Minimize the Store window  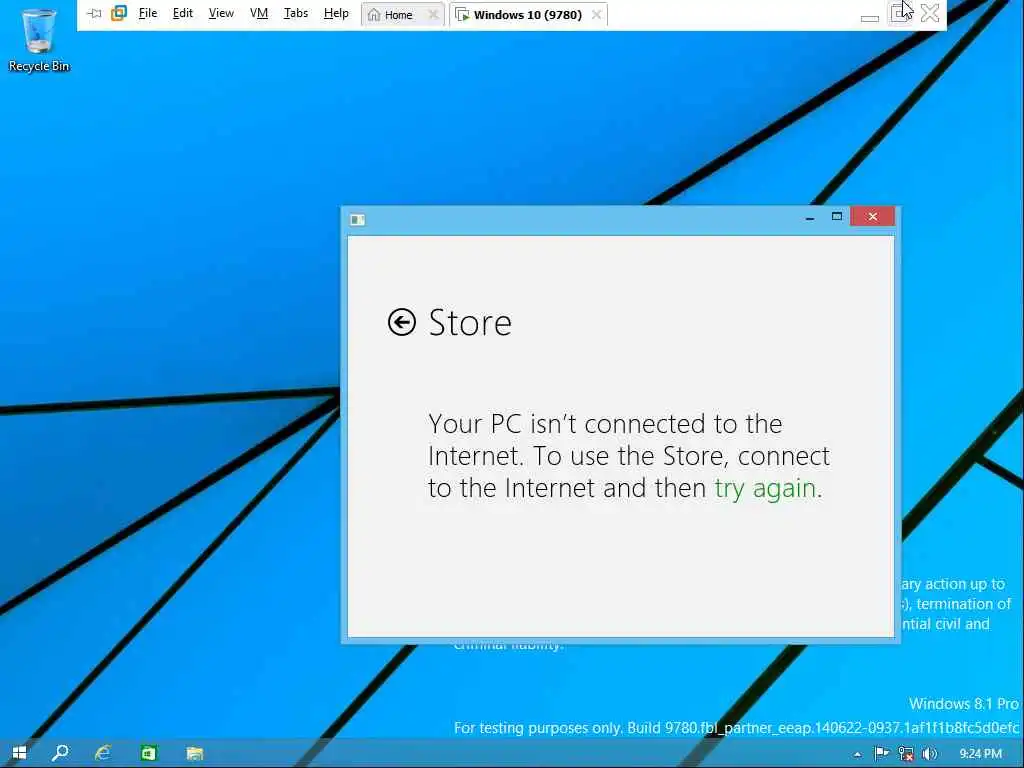point(810,217)
